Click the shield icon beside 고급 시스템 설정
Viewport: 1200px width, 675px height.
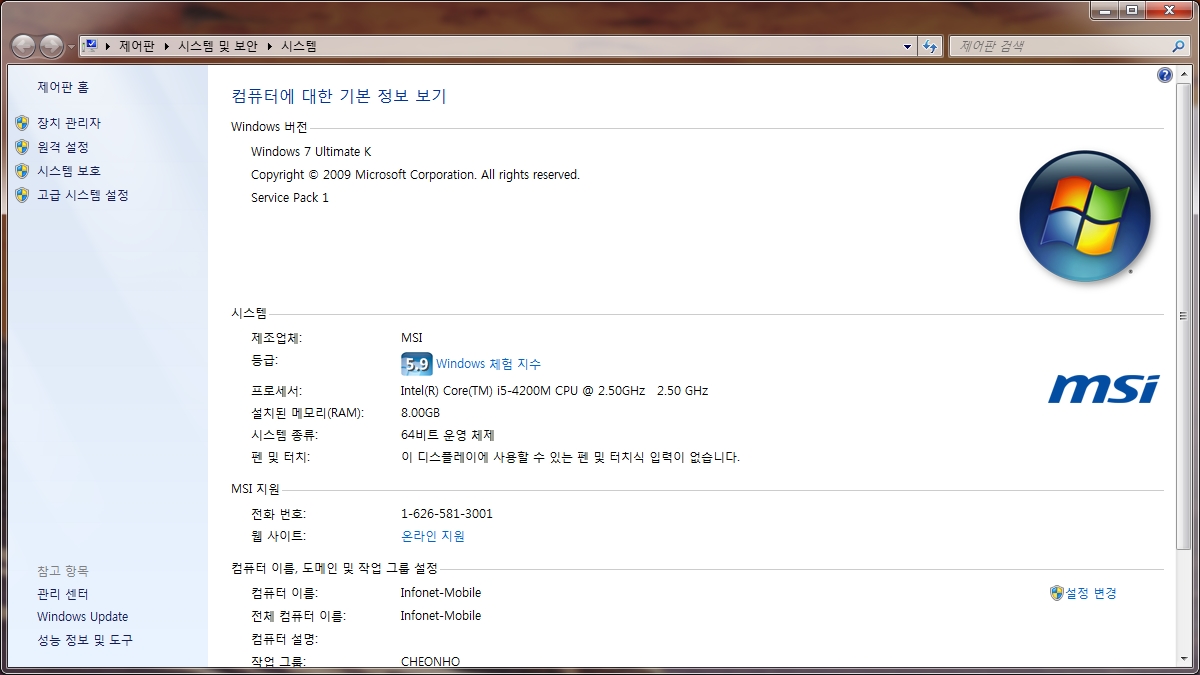click(x=22, y=195)
